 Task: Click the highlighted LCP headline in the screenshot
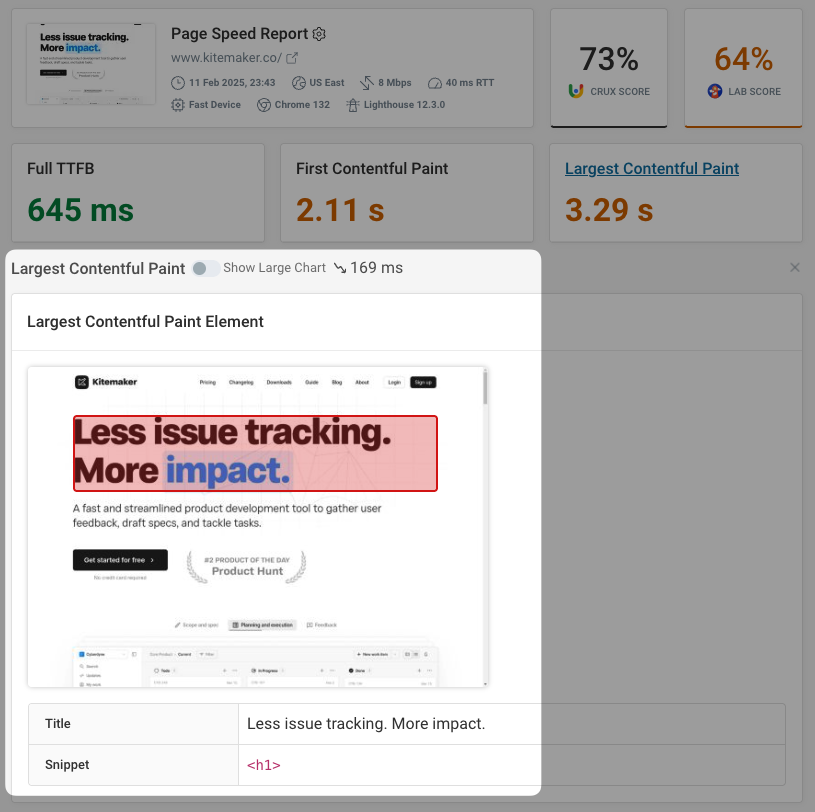[x=255, y=453]
